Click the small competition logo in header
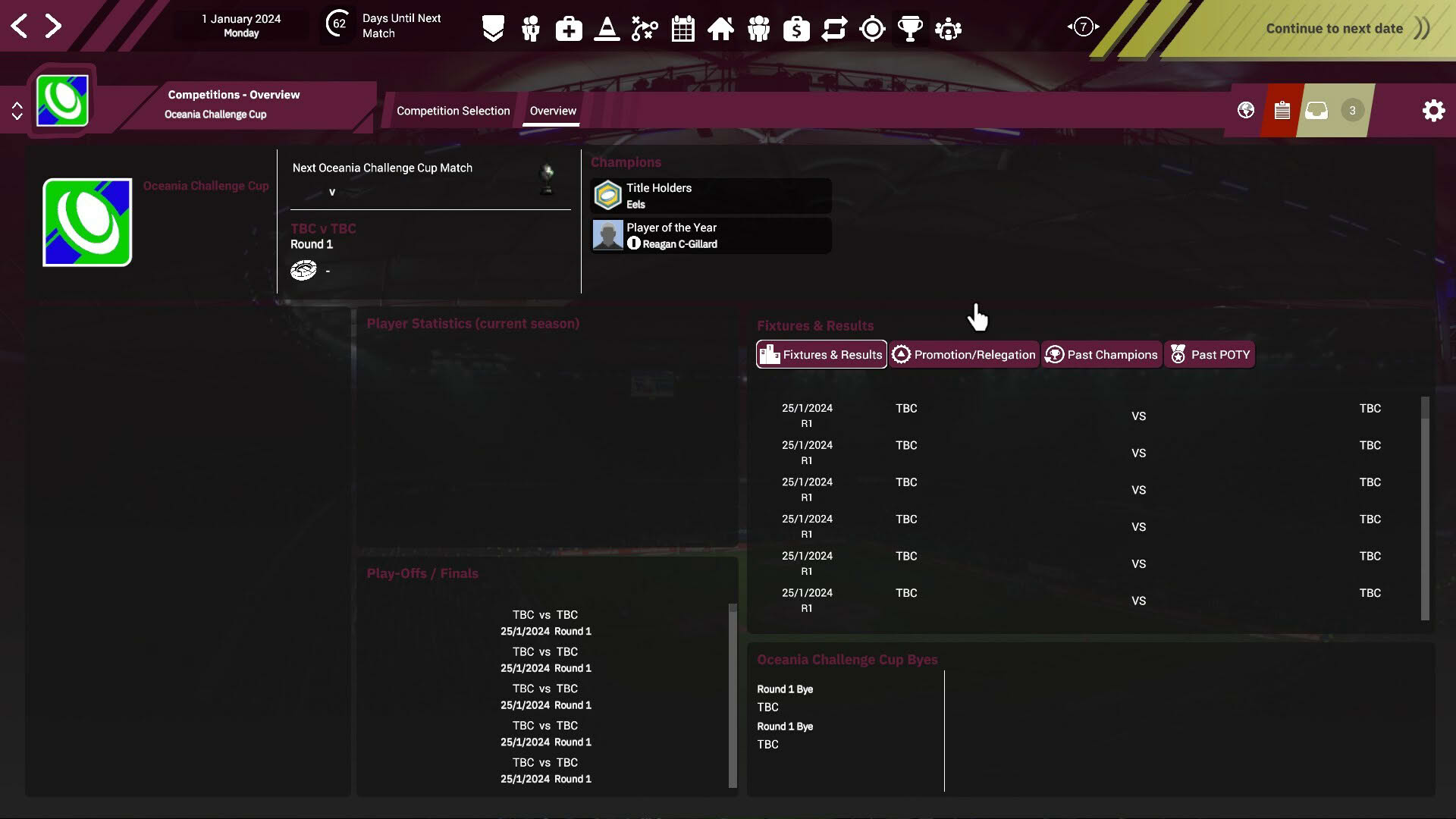 [62, 101]
